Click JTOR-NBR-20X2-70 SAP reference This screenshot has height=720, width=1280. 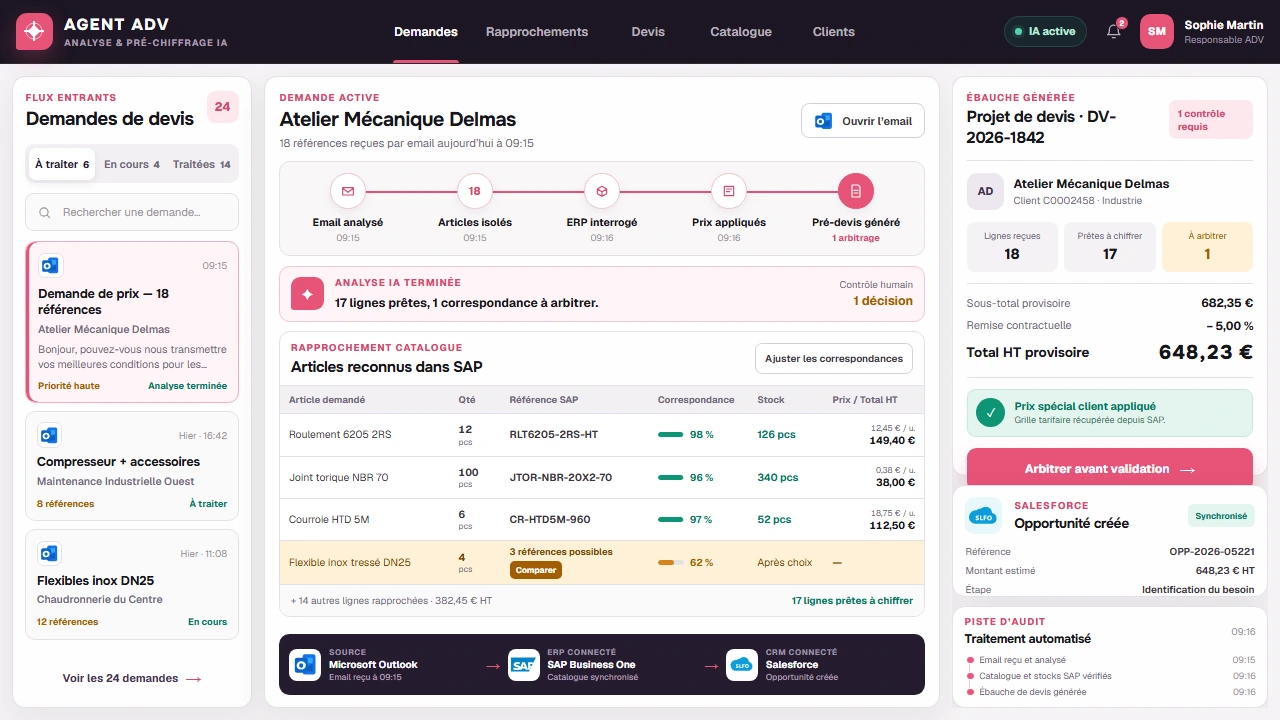[x=561, y=477]
